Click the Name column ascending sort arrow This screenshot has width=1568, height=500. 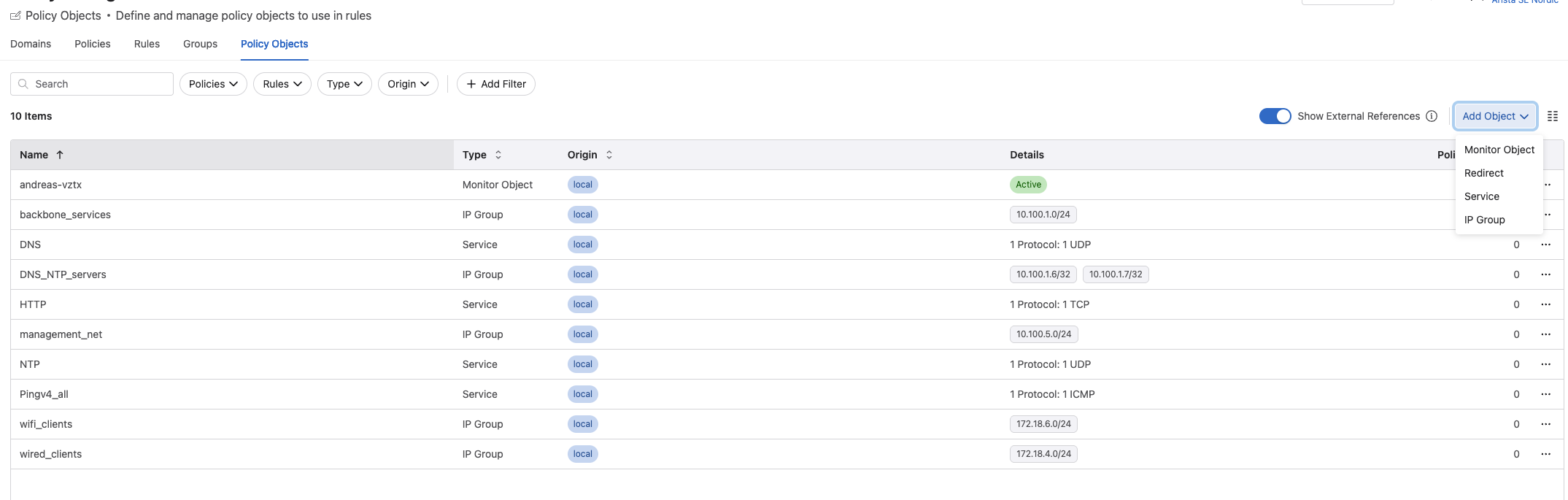[x=60, y=155]
